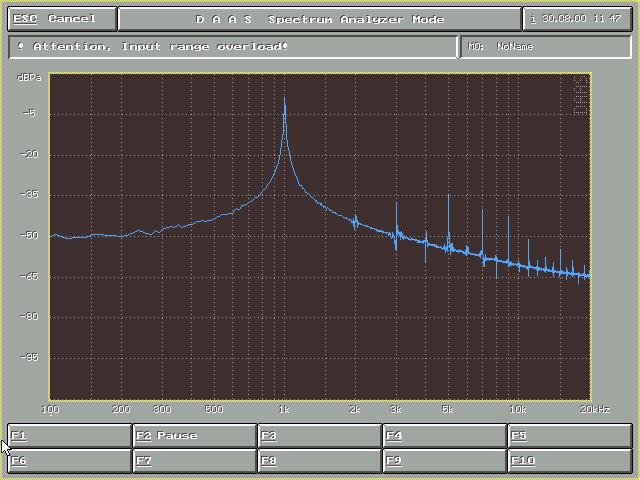Click the F8 function key button
The width and height of the screenshot is (640, 480).
319,461
